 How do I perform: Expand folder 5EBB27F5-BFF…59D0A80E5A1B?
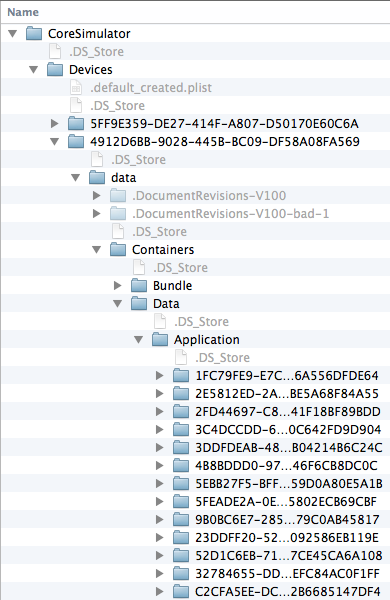160,483
